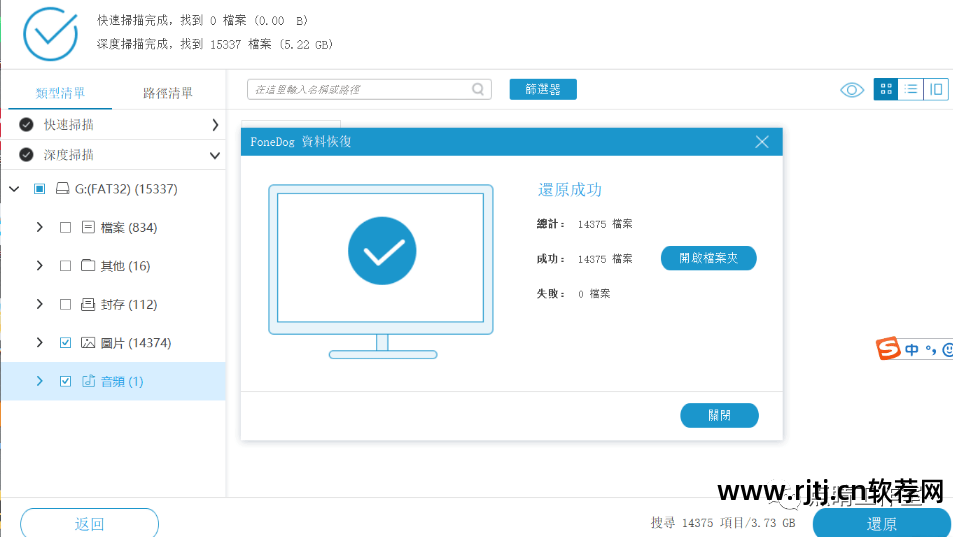Select the 封存 (112) row label
This screenshot has width=953, height=537.
(x=128, y=305)
